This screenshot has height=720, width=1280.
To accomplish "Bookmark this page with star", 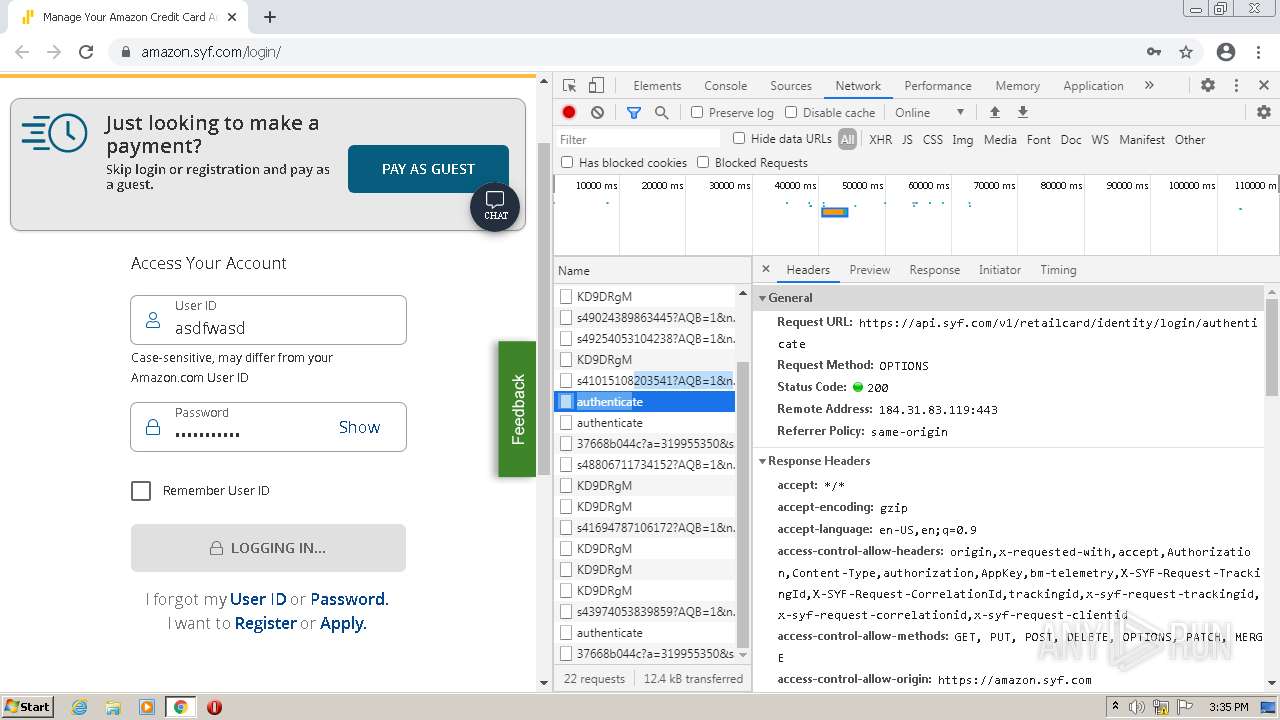I will click(1186, 52).
